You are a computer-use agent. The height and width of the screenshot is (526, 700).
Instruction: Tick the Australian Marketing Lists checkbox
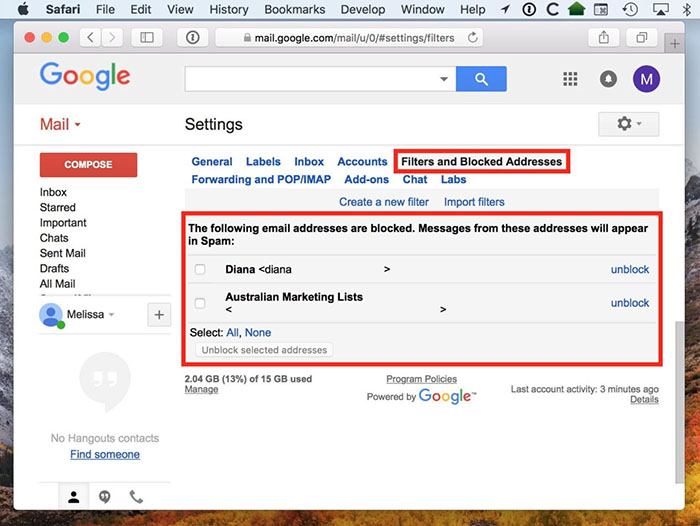[x=200, y=303]
